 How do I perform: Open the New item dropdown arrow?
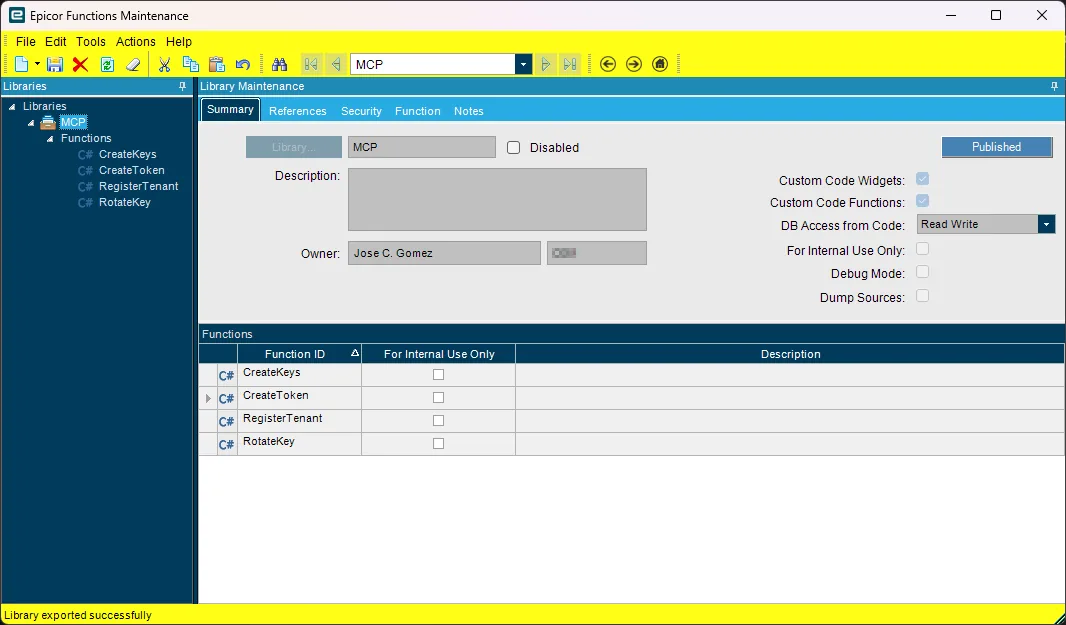[x=37, y=65]
